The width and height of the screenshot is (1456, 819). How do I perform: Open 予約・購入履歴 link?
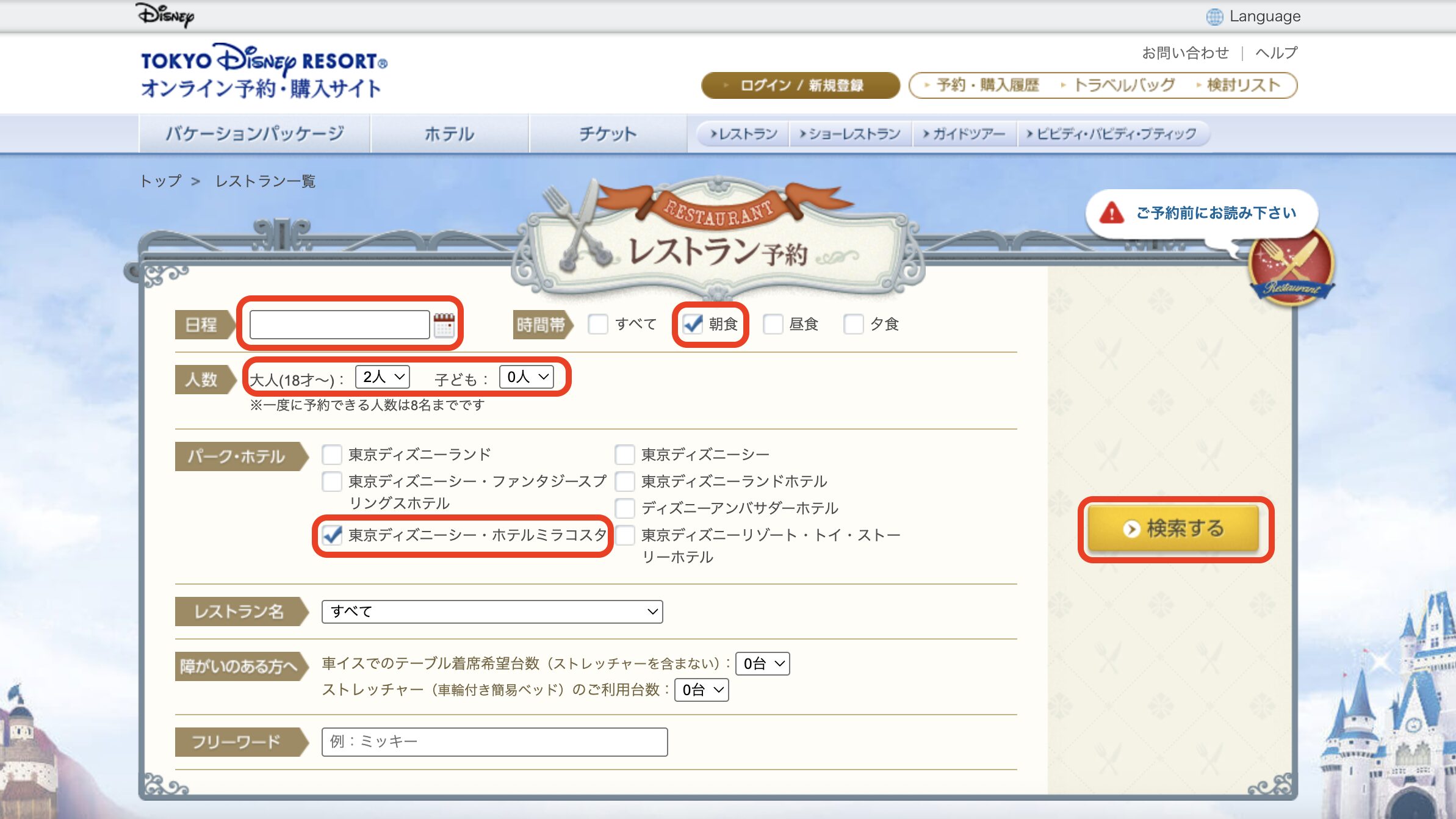click(981, 85)
